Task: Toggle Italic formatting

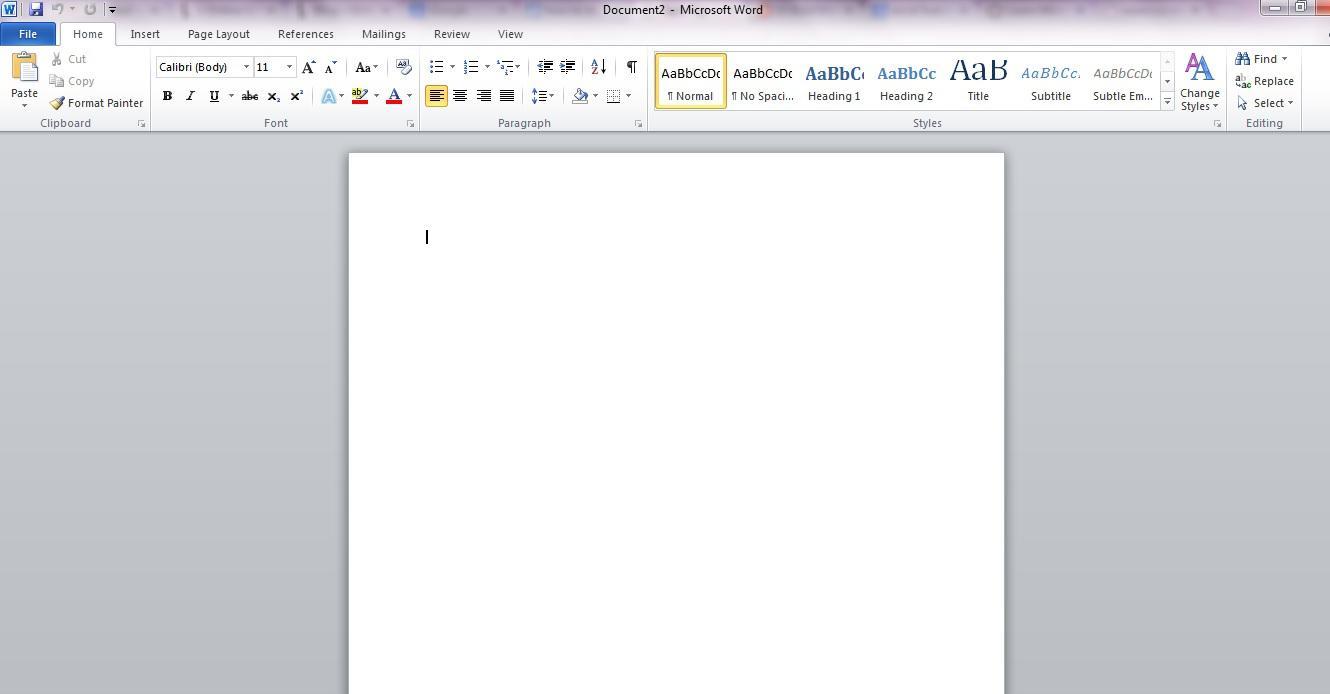Action: [x=190, y=96]
